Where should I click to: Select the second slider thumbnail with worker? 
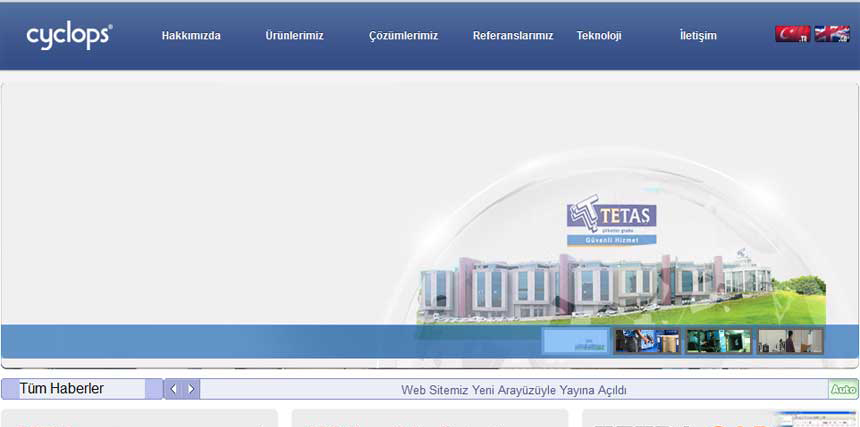click(647, 341)
